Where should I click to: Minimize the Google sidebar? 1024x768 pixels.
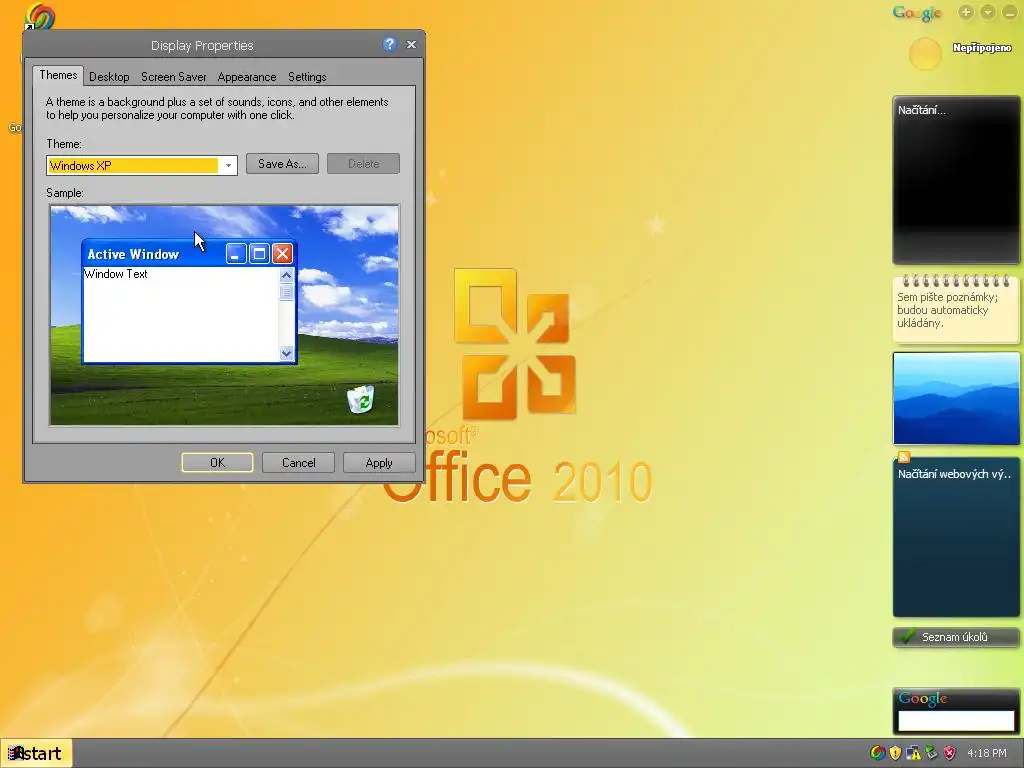click(1010, 12)
